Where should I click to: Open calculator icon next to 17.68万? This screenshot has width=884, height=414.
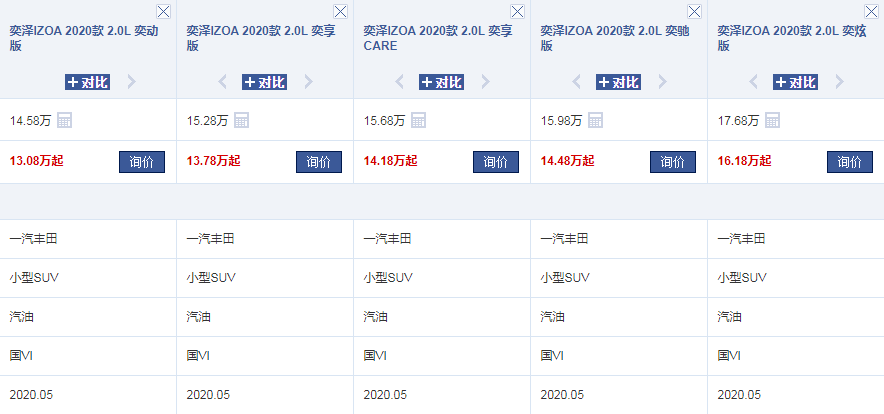772,120
